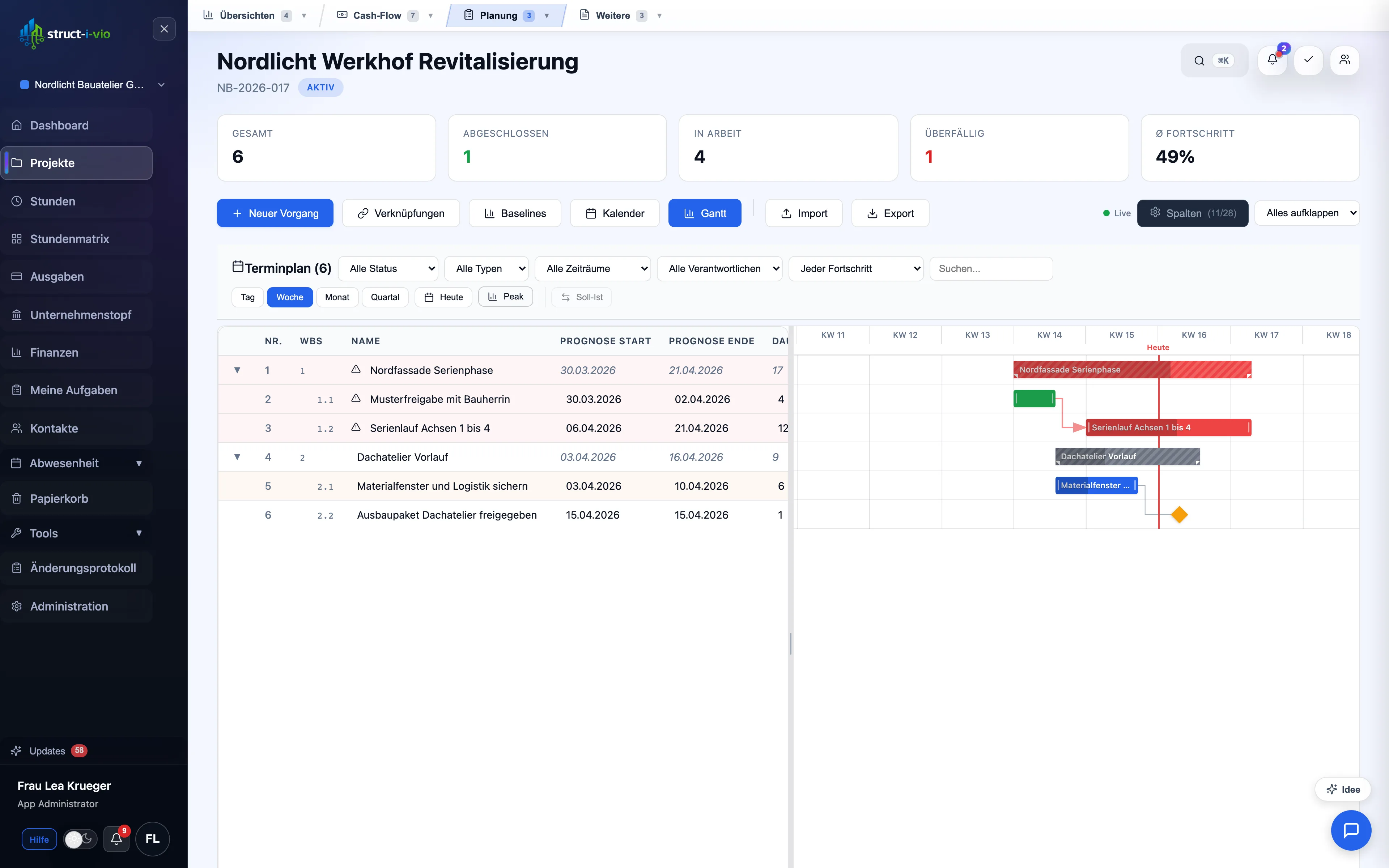Viewport: 1389px width, 868px height.
Task: Click warning icon on Nordfassade Serienphase row
Action: (356, 369)
